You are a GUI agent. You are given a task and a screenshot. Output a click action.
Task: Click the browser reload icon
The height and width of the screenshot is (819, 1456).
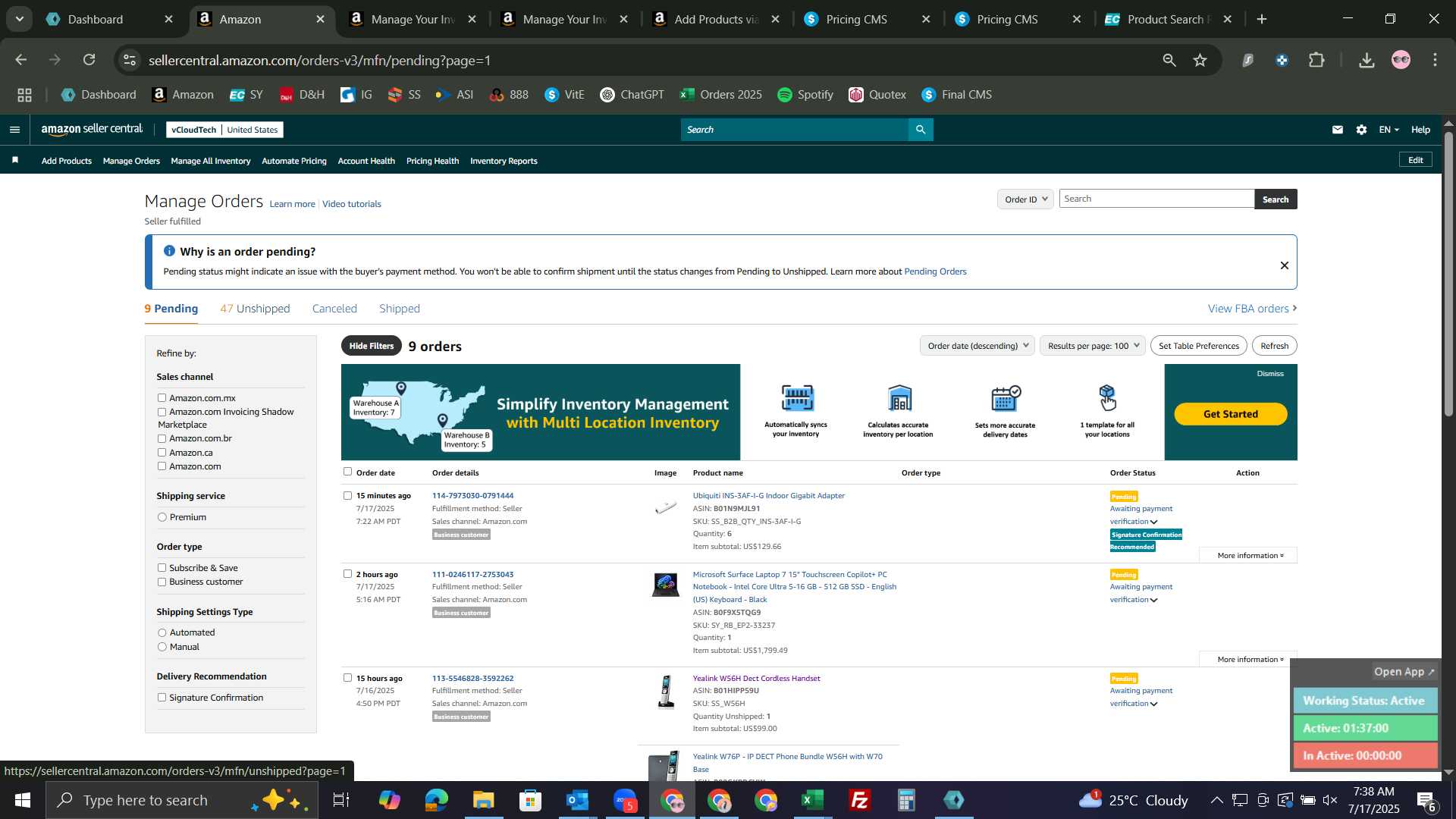pyautogui.click(x=89, y=60)
